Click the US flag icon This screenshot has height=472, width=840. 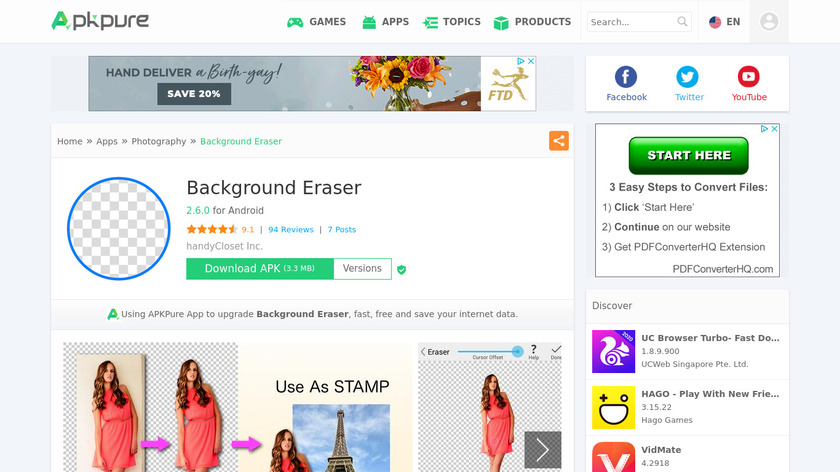point(715,22)
